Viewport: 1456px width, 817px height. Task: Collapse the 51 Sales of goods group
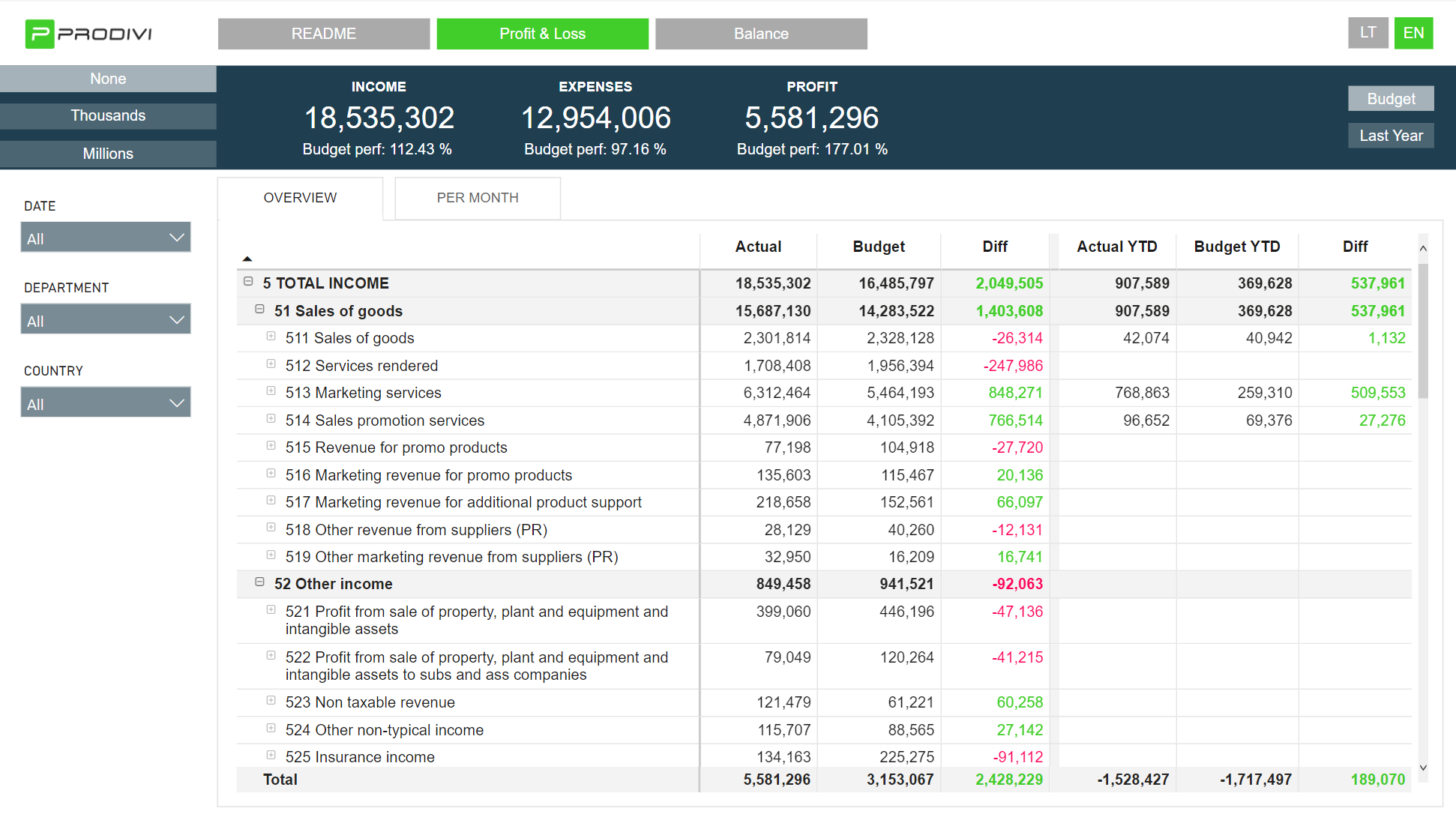pos(259,310)
